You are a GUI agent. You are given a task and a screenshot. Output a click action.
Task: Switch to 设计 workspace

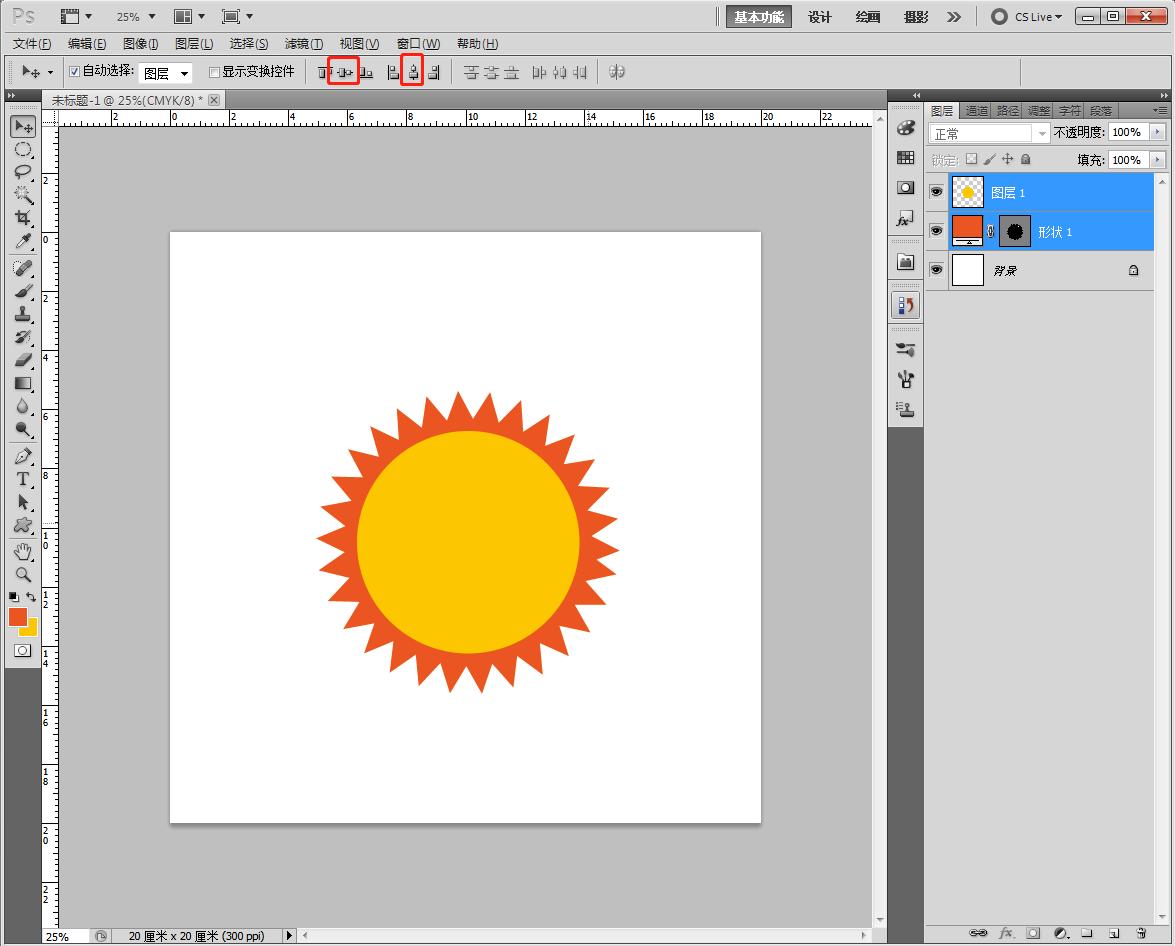(x=820, y=17)
